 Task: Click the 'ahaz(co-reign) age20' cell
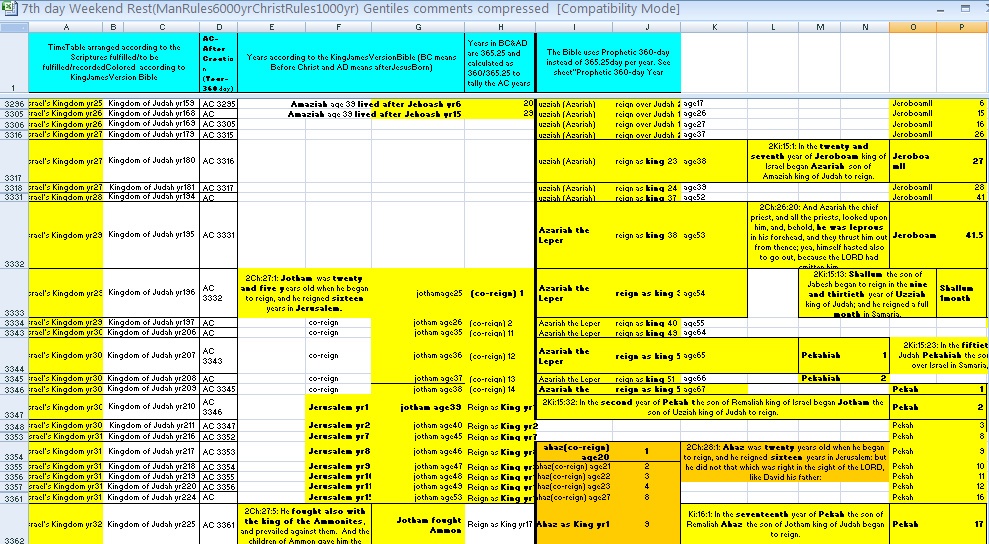click(574, 451)
